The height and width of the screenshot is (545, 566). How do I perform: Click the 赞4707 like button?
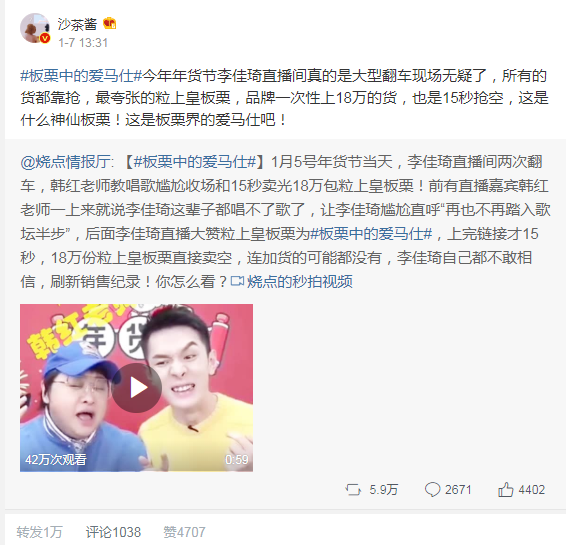[184, 532]
